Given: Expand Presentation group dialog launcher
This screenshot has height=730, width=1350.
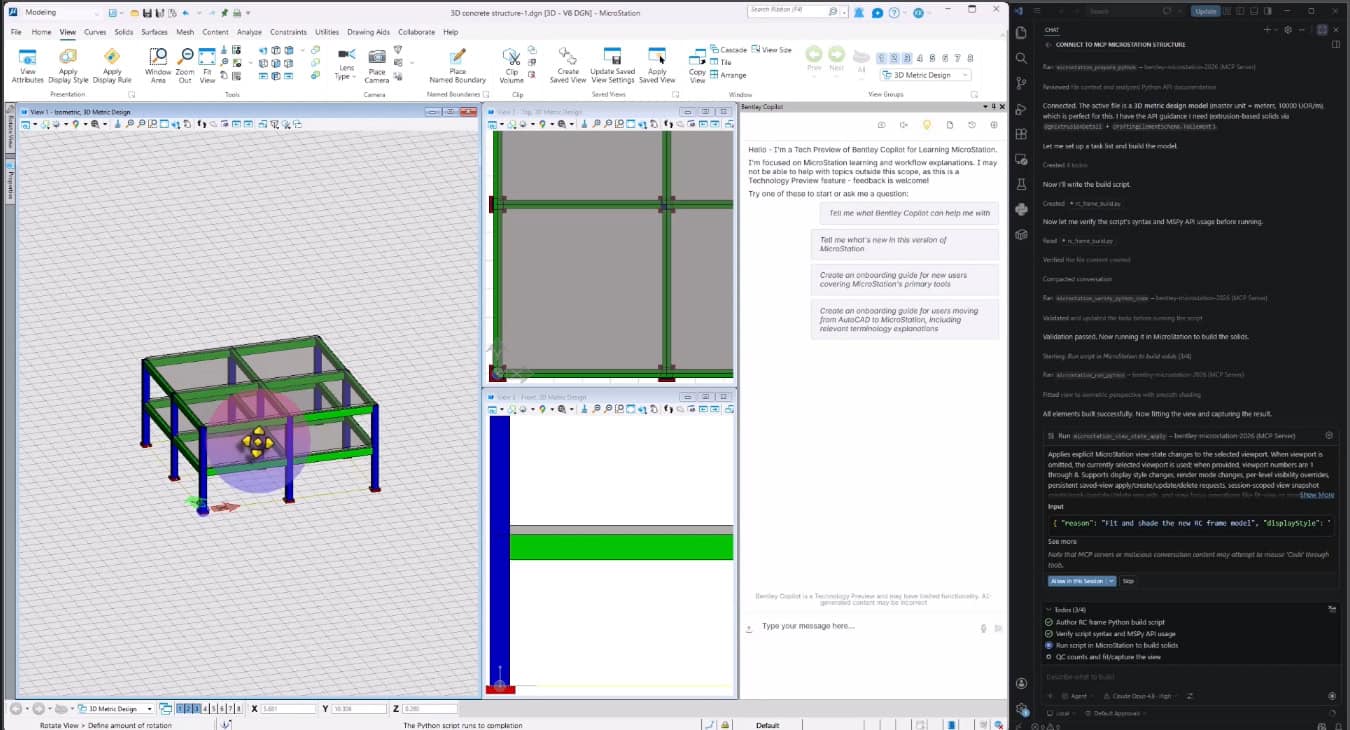Looking at the screenshot, I should tap(131, 95).
